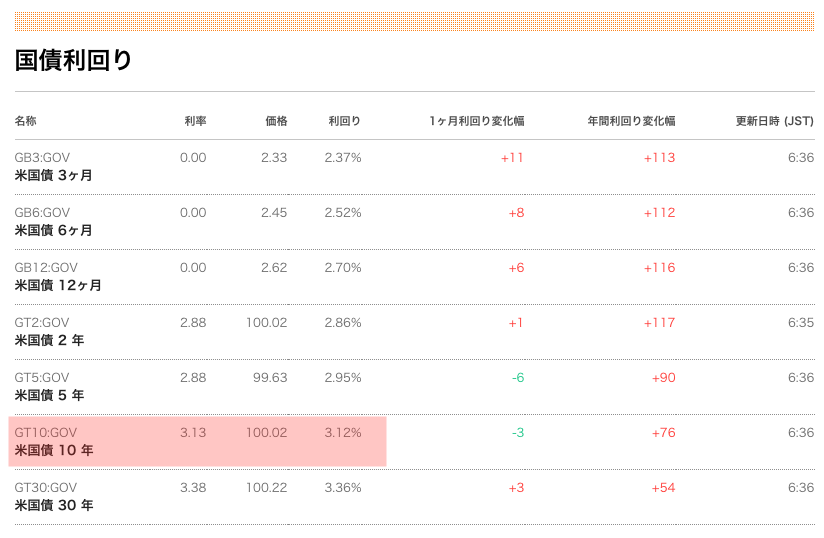
Task: Click the 利回り column header
Action: point(345,121)
